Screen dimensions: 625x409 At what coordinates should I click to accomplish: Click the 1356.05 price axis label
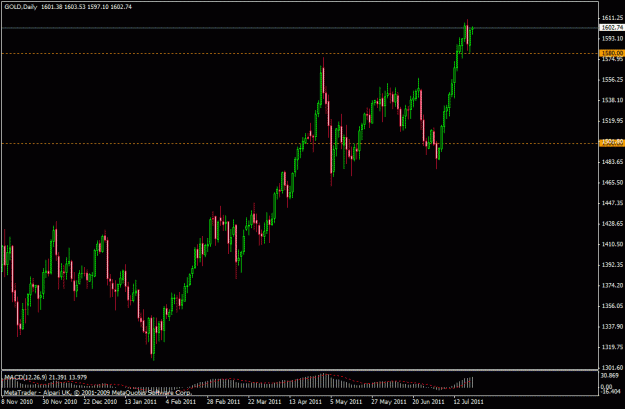pyautogui.click(x=613, y=306)
